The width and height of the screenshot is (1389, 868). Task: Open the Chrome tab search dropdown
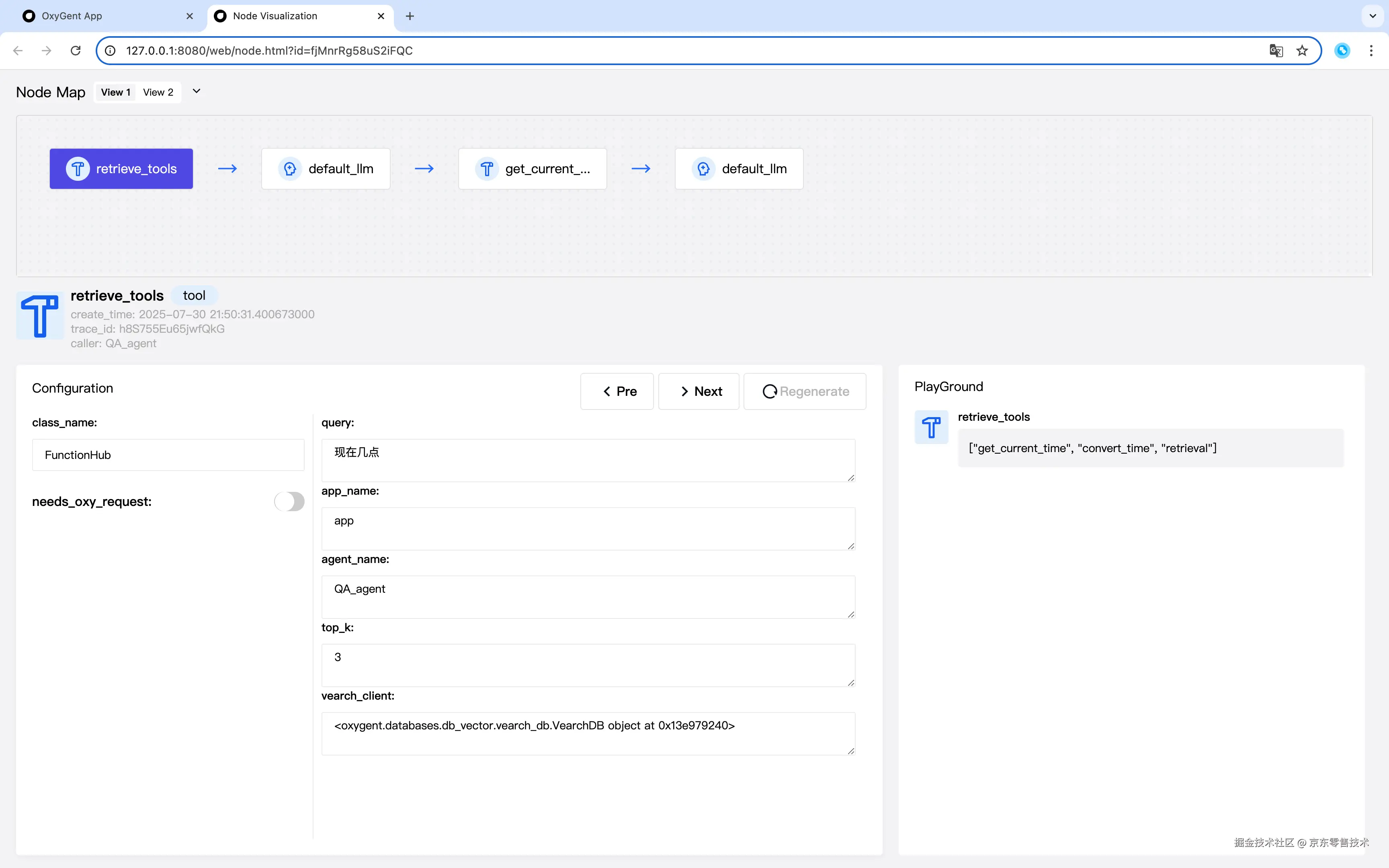1373,16
